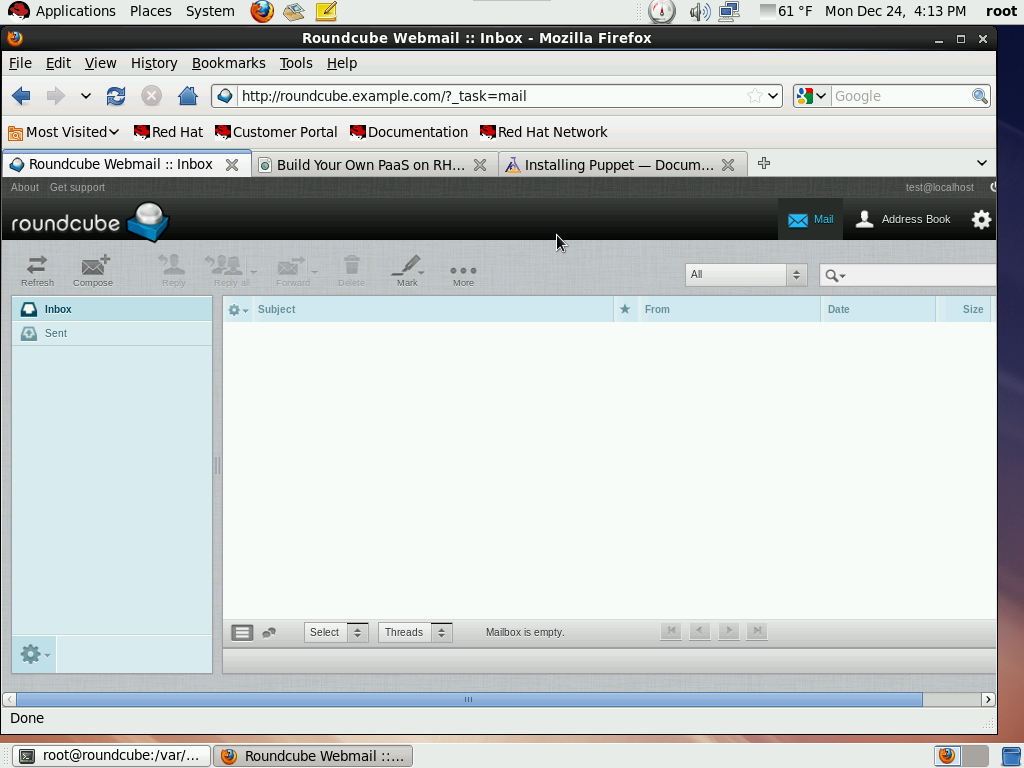The image size is (1024, 768).
Task: Click Firefox home icon
Action: point(187,96)
